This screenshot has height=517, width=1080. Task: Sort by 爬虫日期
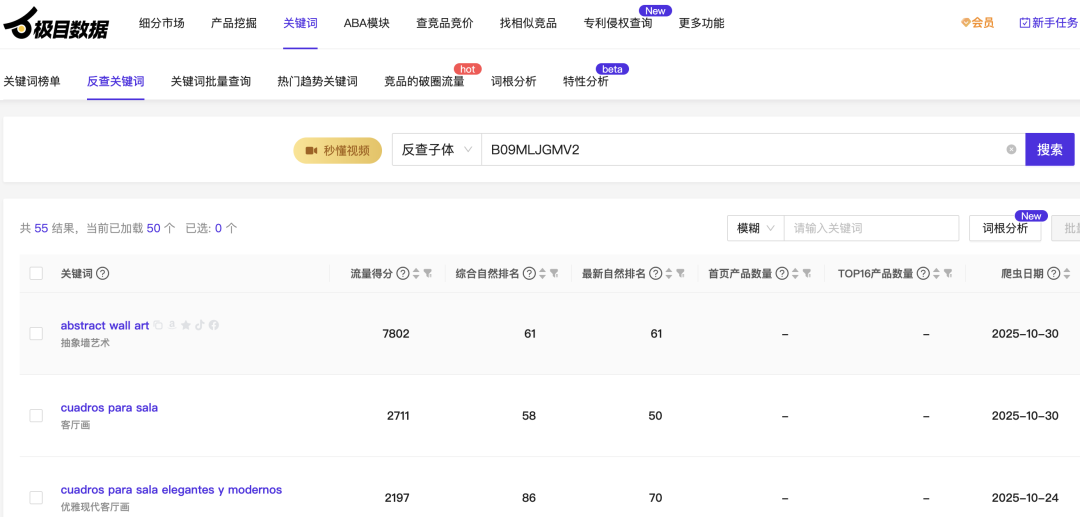pos(1066,273)
